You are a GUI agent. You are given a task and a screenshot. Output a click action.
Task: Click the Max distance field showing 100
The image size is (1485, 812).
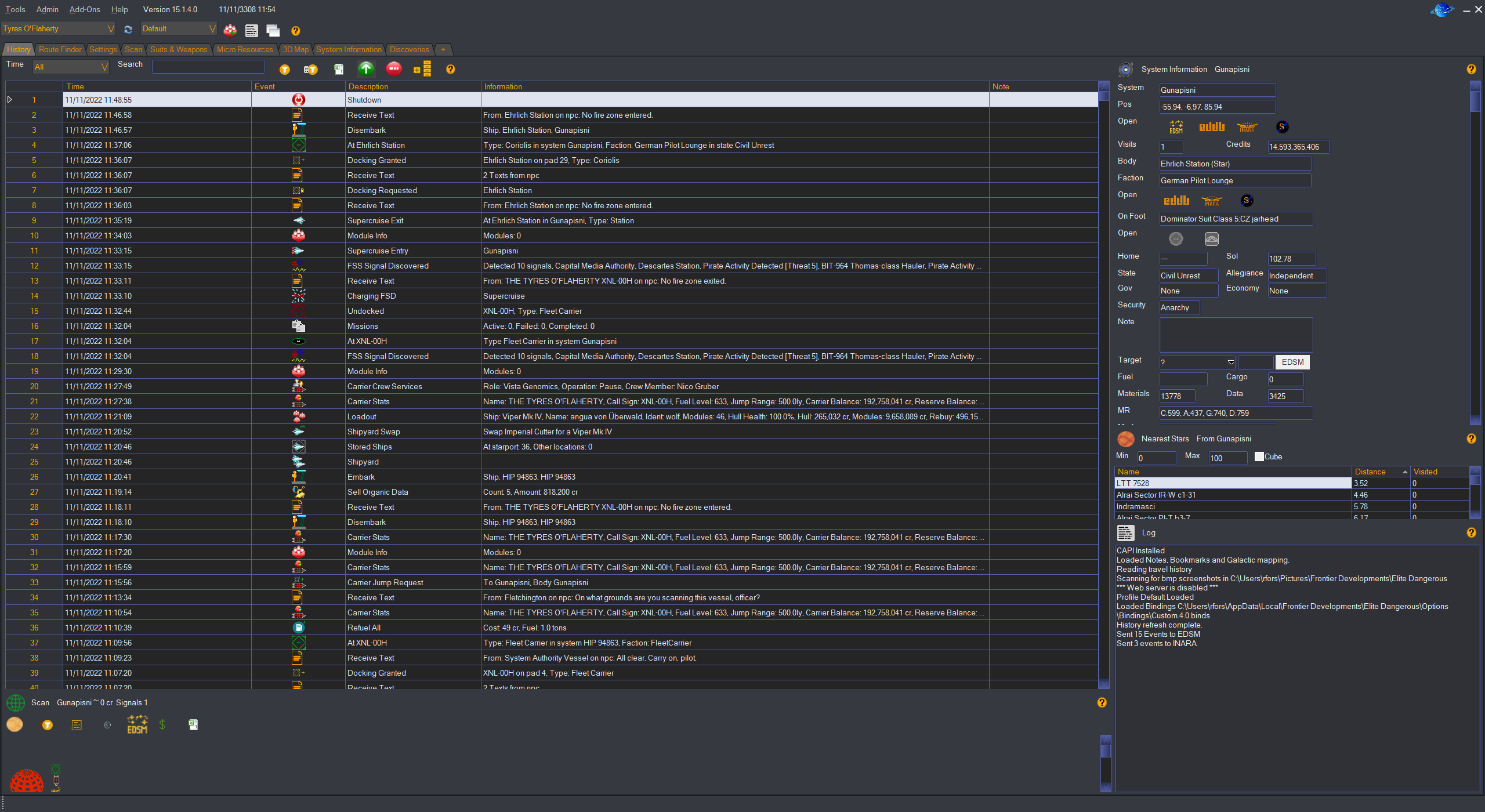(1227, 458)
